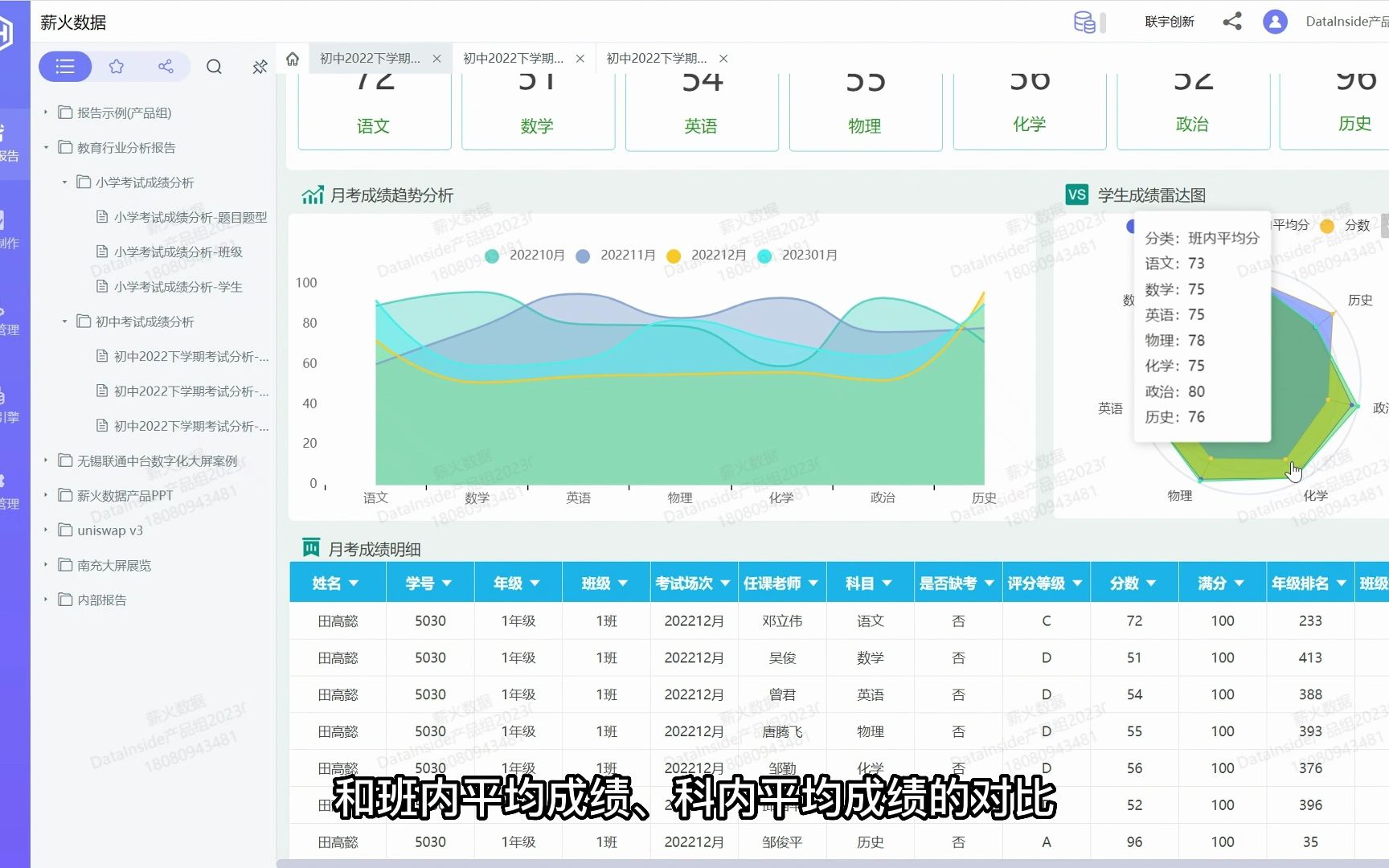Expand the 南充大屏展览 folder
This screenshot has width=1389, height=868.
tap(46, 565)
